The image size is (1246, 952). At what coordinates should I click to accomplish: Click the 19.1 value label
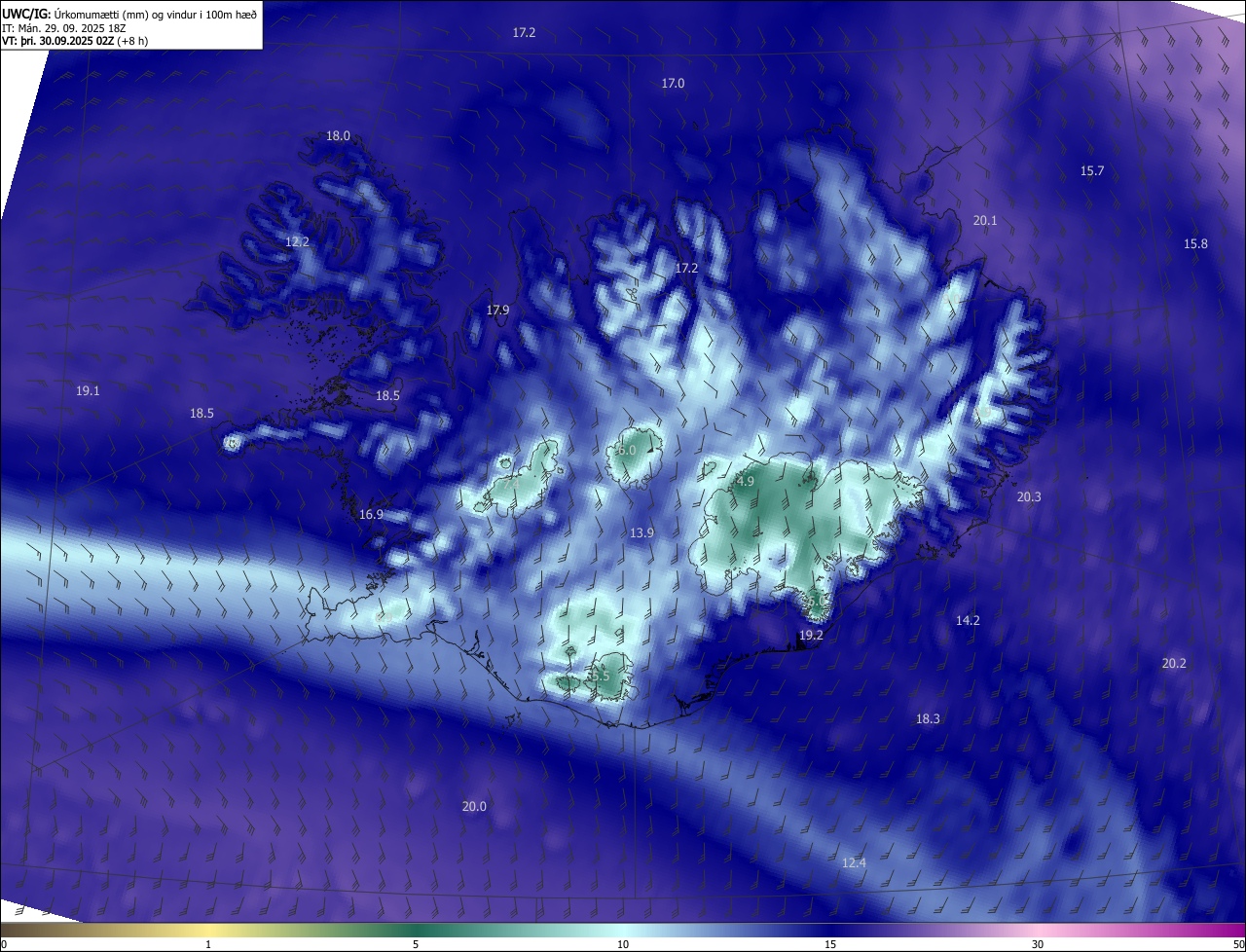coord(88,391)
